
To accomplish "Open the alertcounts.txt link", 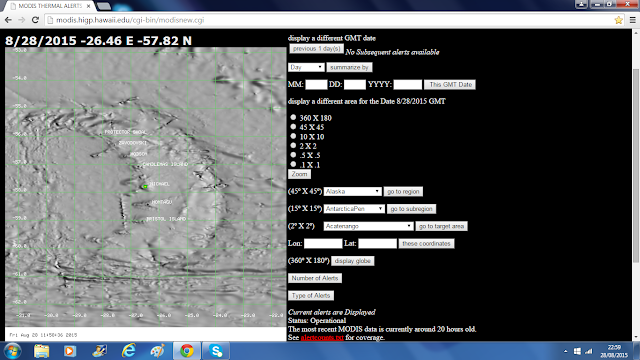I will pyautogui.click(x=322, y=338).
